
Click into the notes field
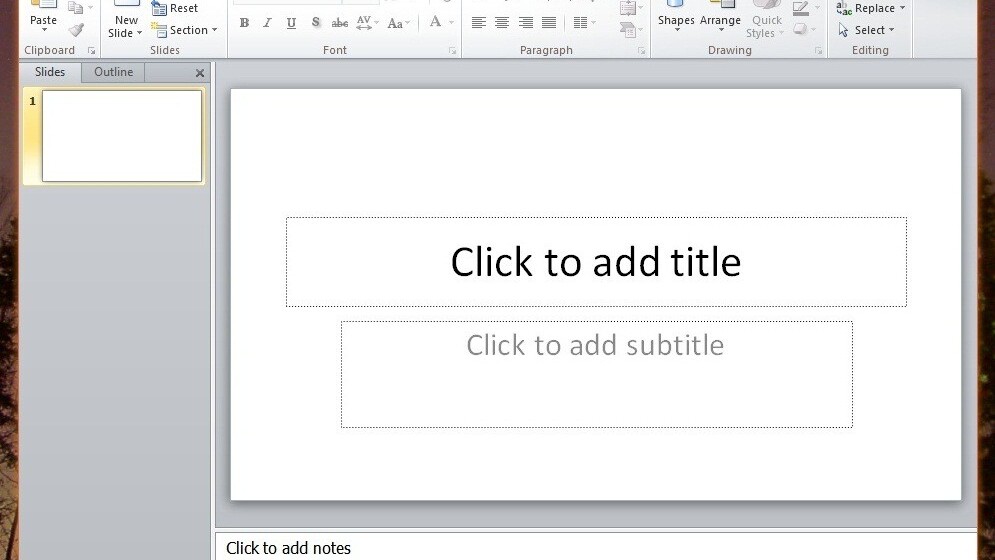click(595, 548)
